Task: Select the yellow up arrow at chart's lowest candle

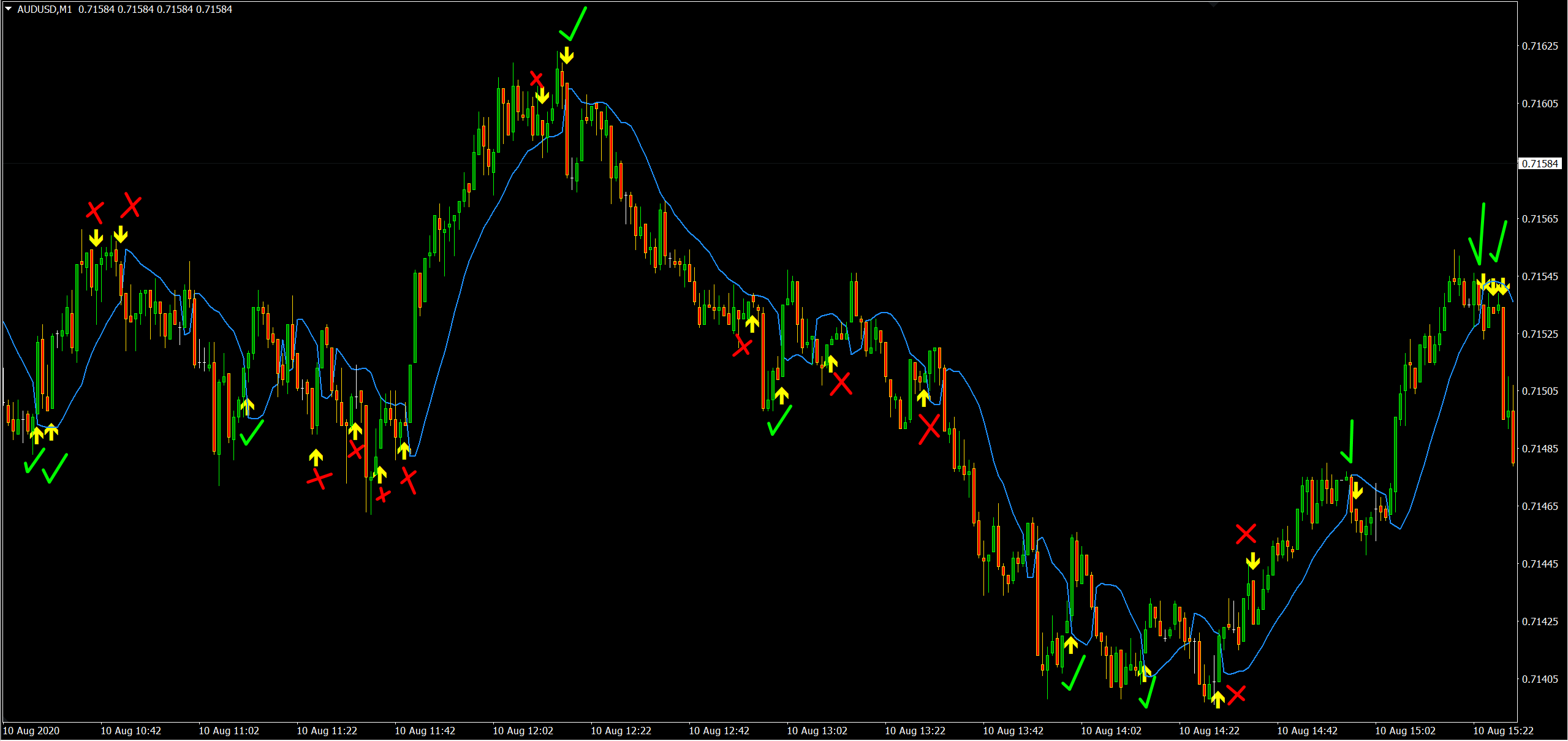Action: click(x=1218, y=699)
